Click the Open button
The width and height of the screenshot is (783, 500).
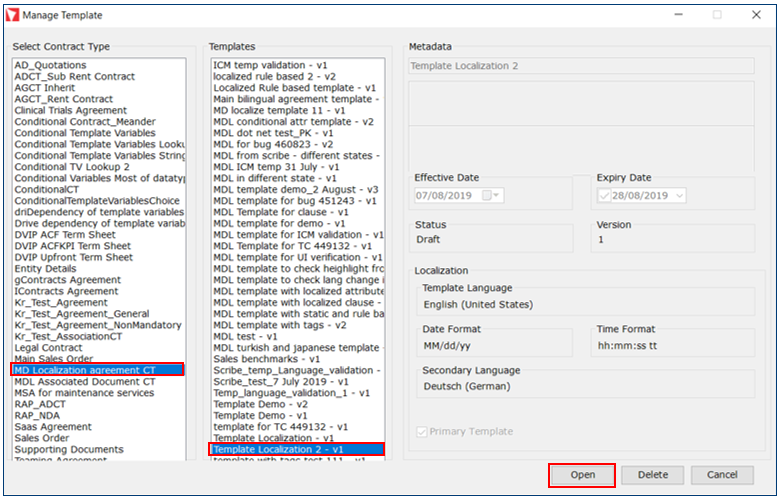pyautogui.click(x=581, y=475)
